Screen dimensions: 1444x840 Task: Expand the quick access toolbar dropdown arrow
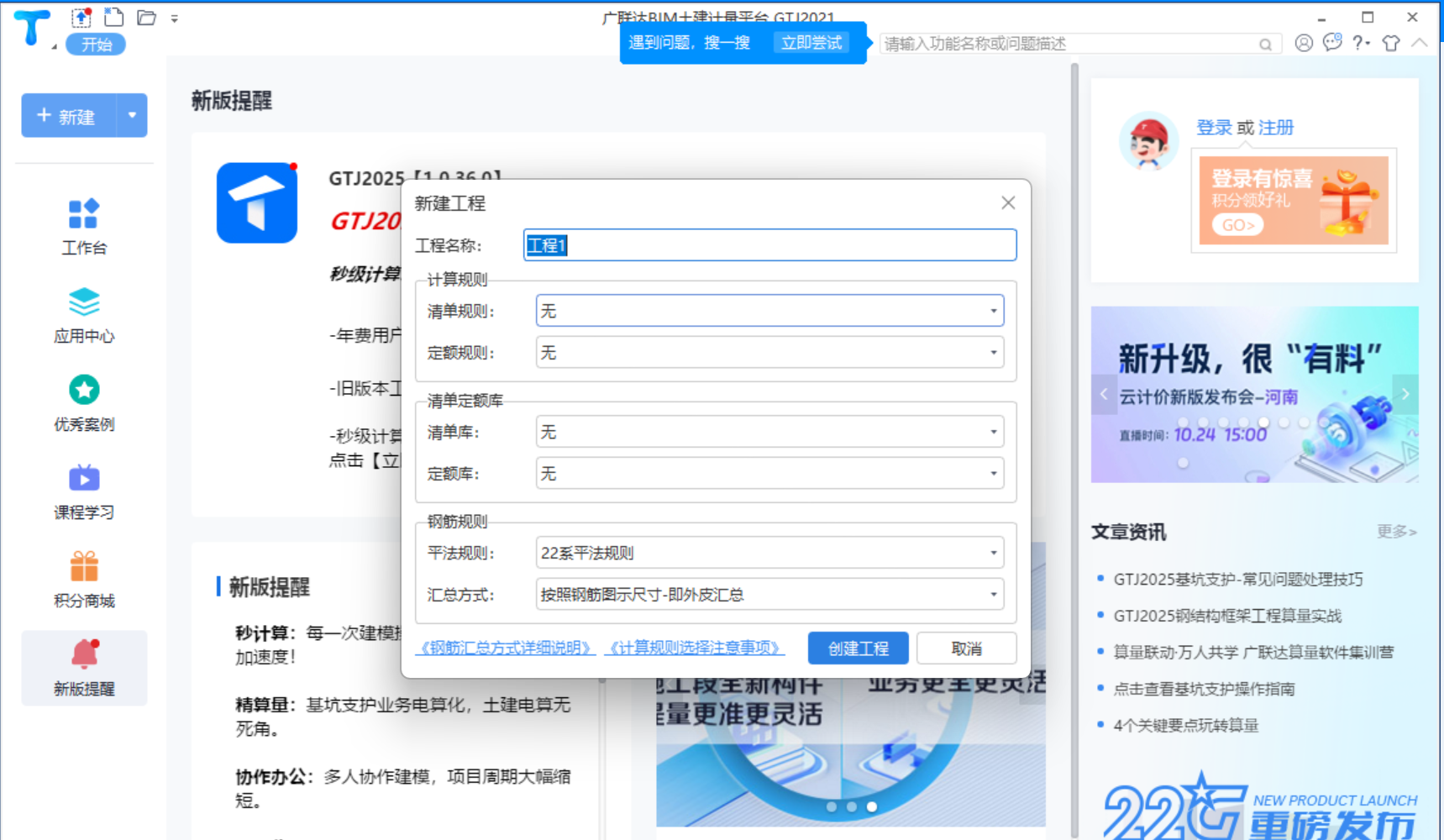click(174, 18)
